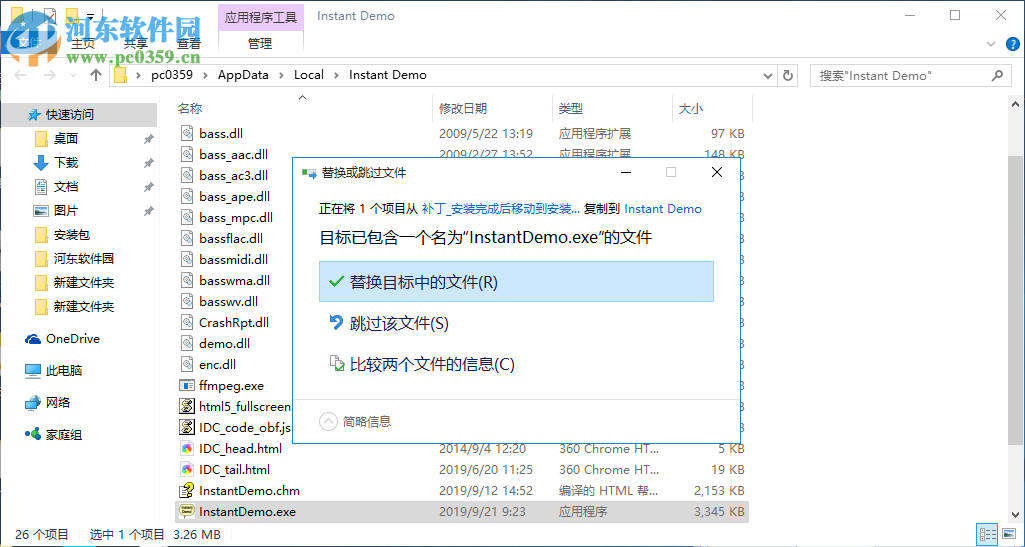The height and width of the screenshot is (547, 1025).
Task: Select bass_mpc.dll file
Action: pyautogui.click(x=235, y=218)
